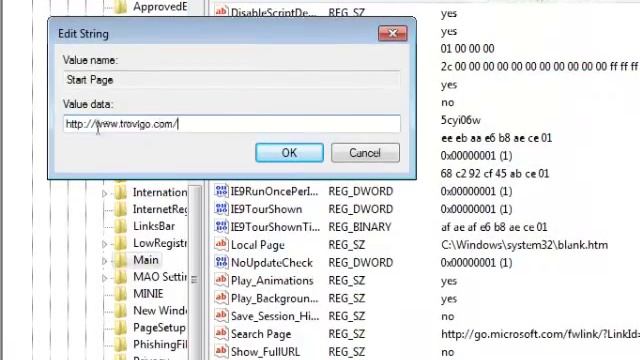Select the Save_Session_Hi... string icon
Screen dimensions: 640x360
(x=221, y=316)
